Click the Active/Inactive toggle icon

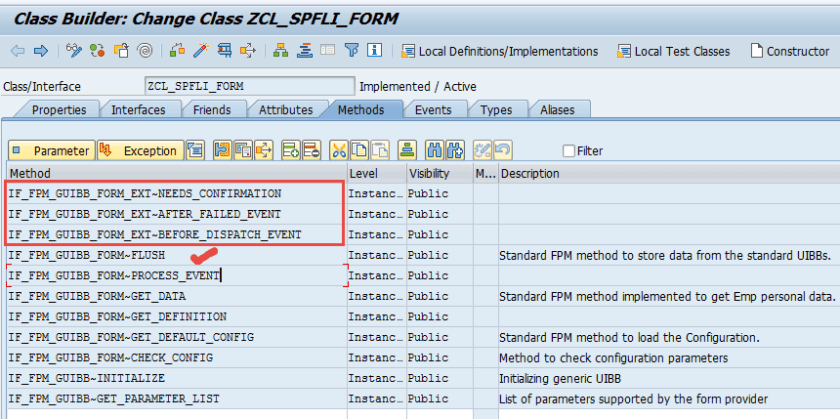tap(97, 51)
